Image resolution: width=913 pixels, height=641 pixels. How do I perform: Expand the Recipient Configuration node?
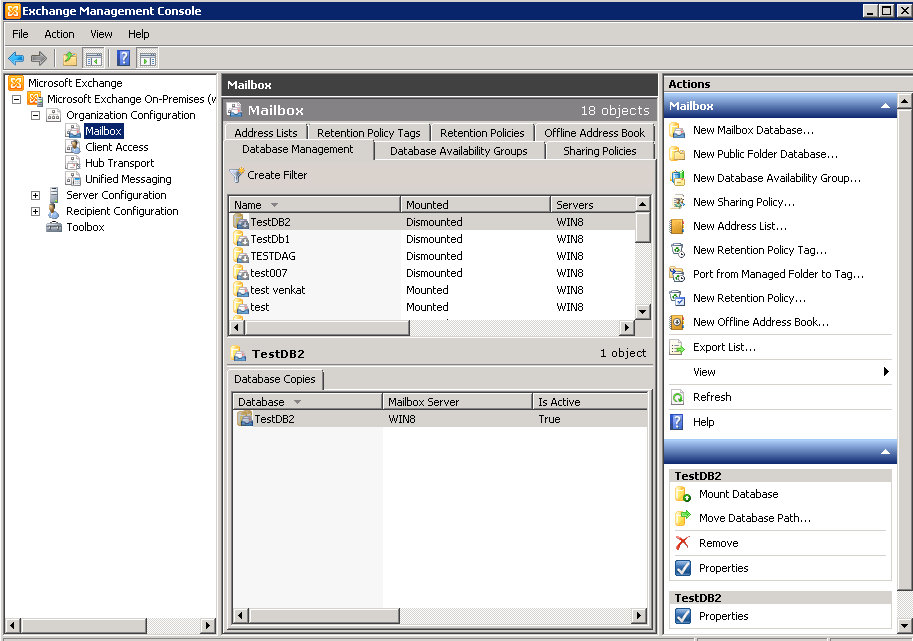tap(34, 211)
